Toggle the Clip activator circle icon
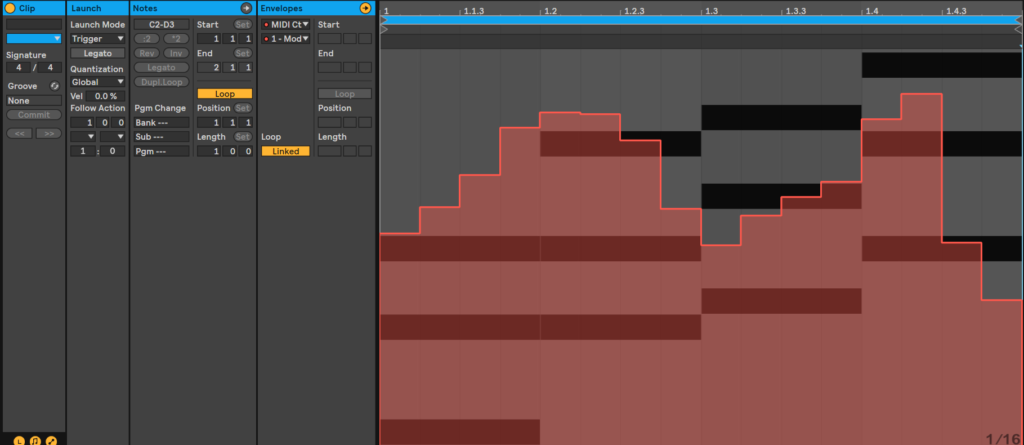The image size is (1024, 445). [x=11, y=8]
